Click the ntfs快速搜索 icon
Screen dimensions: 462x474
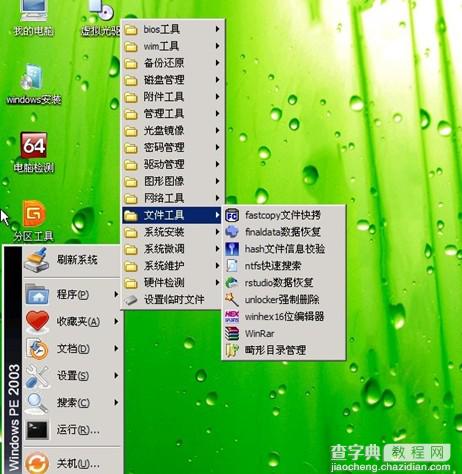[232, 266]
